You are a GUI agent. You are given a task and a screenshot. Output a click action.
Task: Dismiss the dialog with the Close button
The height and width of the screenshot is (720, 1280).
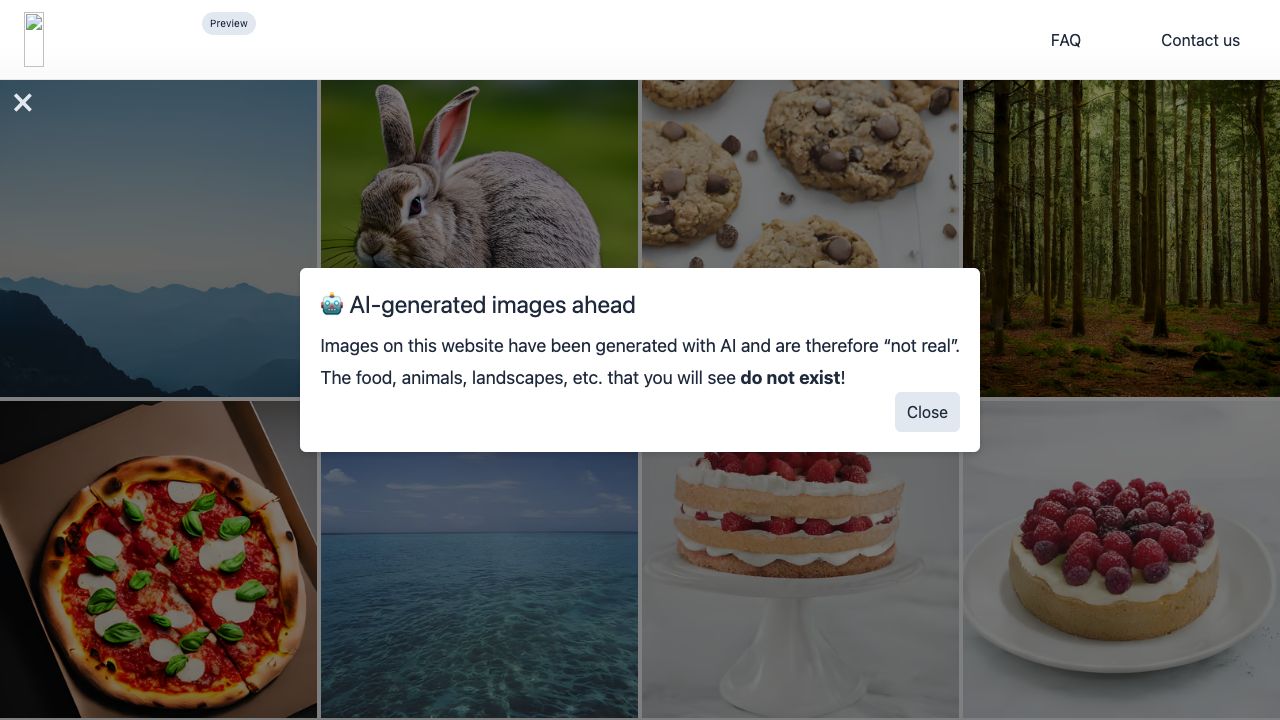927,412
